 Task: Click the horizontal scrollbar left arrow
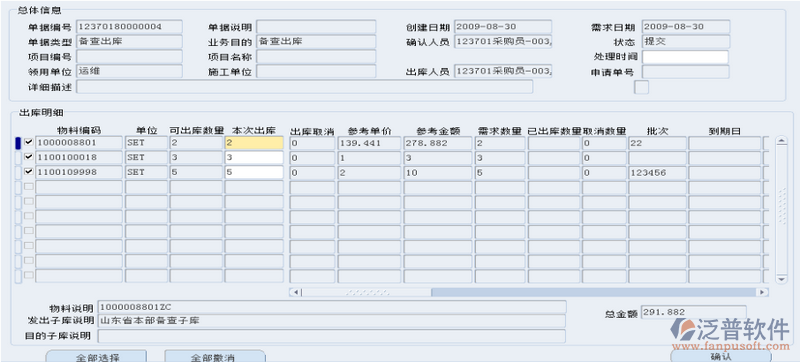295,292
